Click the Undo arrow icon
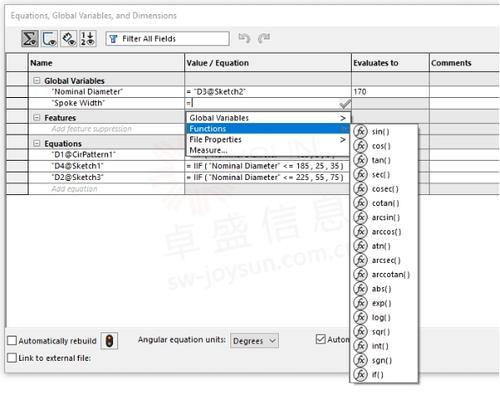Image resolution: width=500 pixels, height=396 pixels. point(244,38)
